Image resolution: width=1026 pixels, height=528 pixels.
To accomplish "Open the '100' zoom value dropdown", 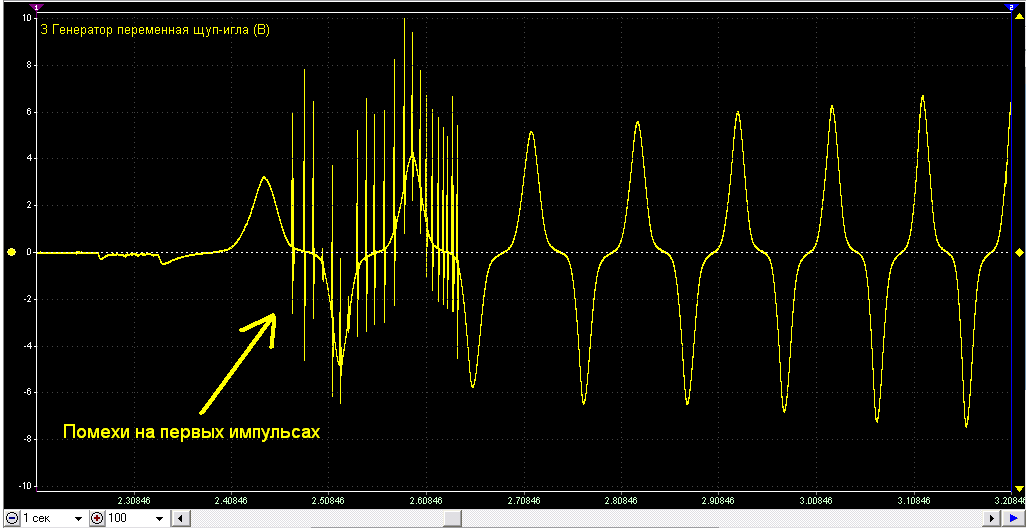I will (159, 519).
